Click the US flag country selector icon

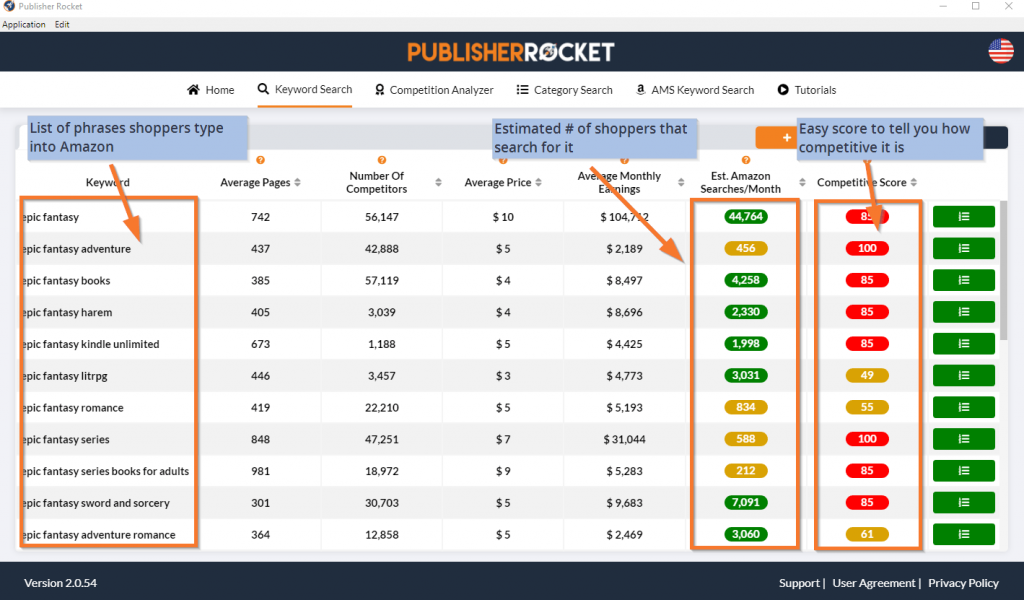pos(1000,51)
